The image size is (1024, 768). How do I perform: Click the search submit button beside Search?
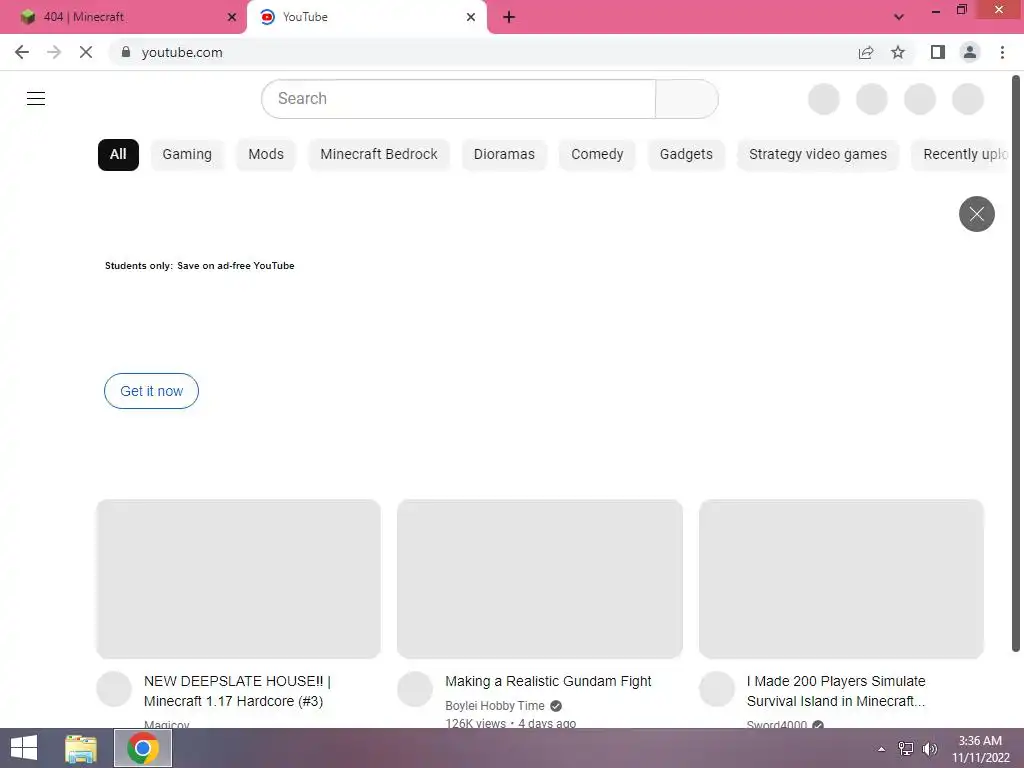point(687,99)
